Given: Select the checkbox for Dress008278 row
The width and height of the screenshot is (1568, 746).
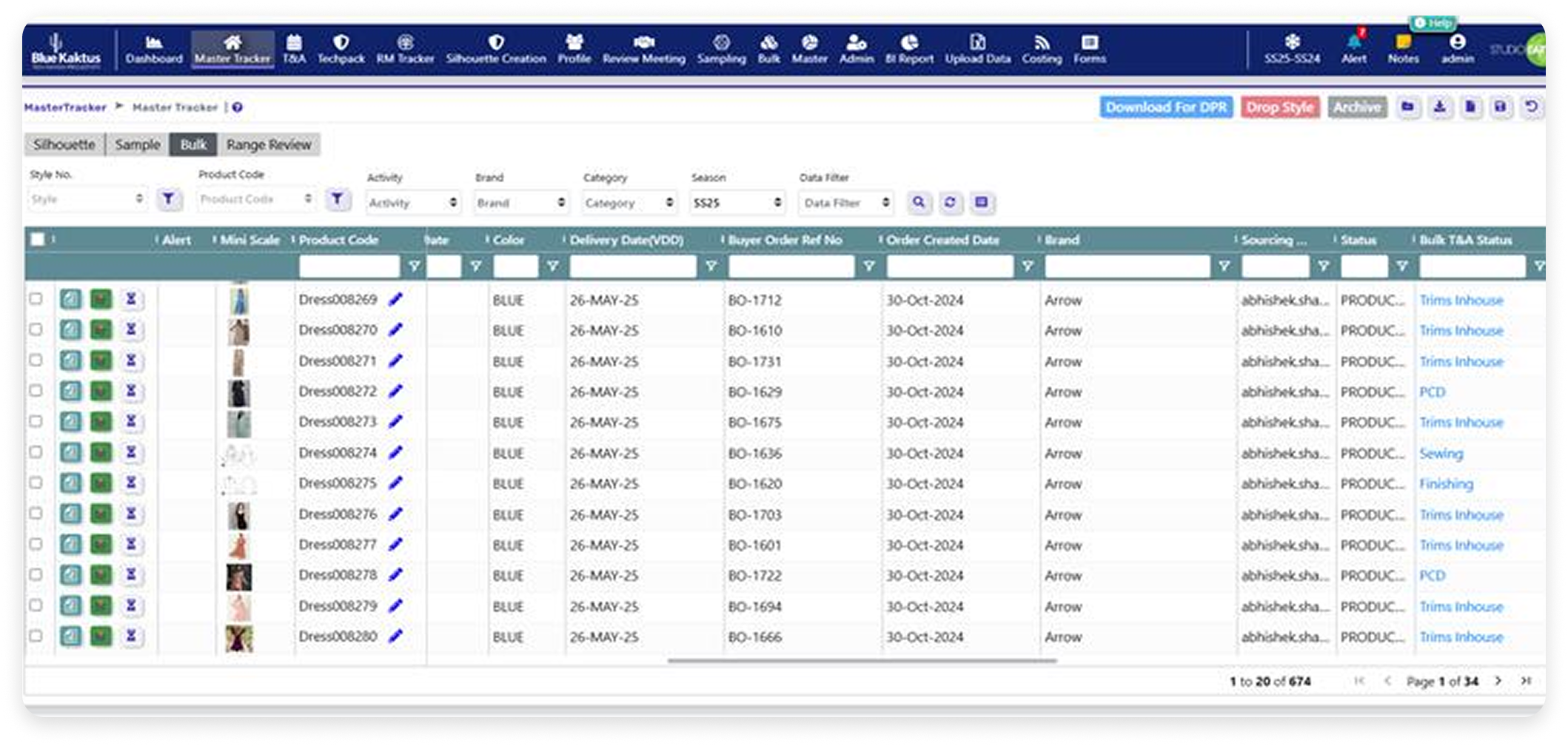Looking at the screenshot, I should [x=36, y=574].
